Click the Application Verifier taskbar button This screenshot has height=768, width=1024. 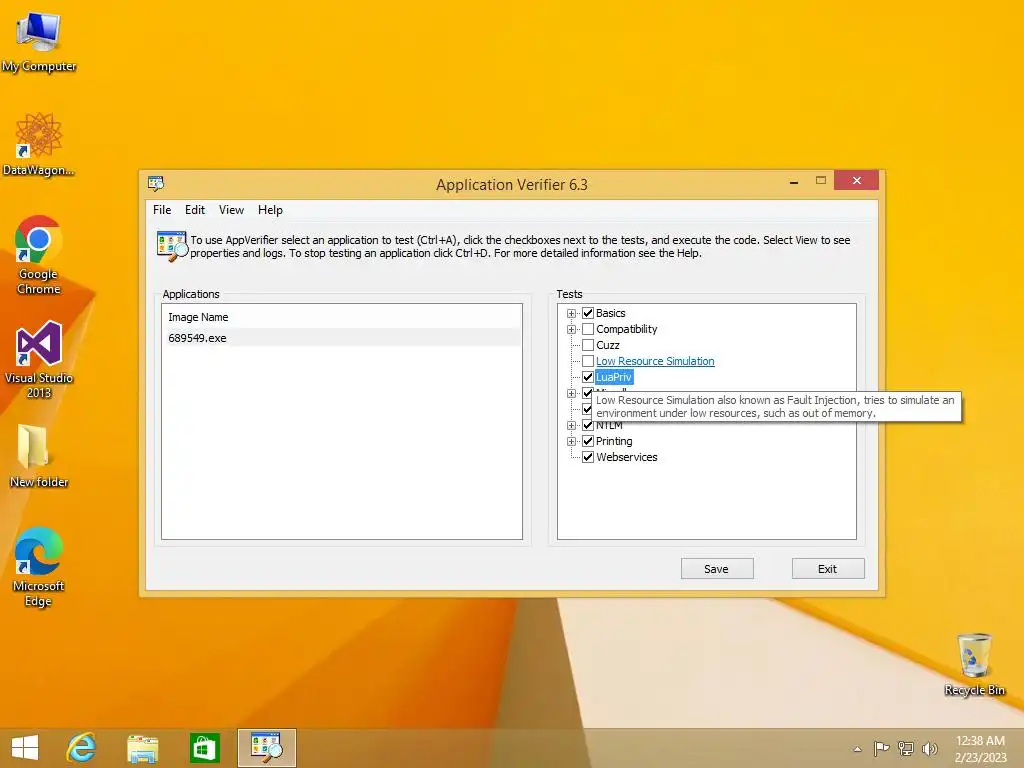pos(266,748)
